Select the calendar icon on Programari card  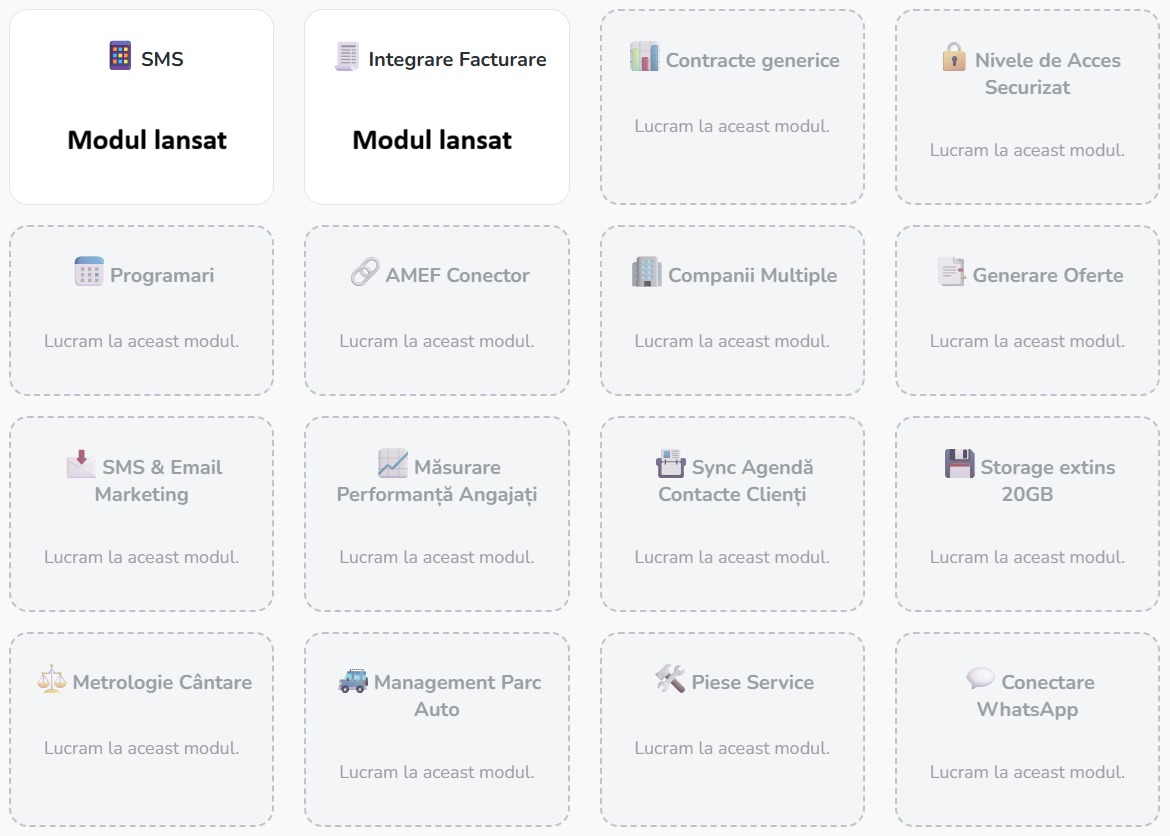[89, 274]
